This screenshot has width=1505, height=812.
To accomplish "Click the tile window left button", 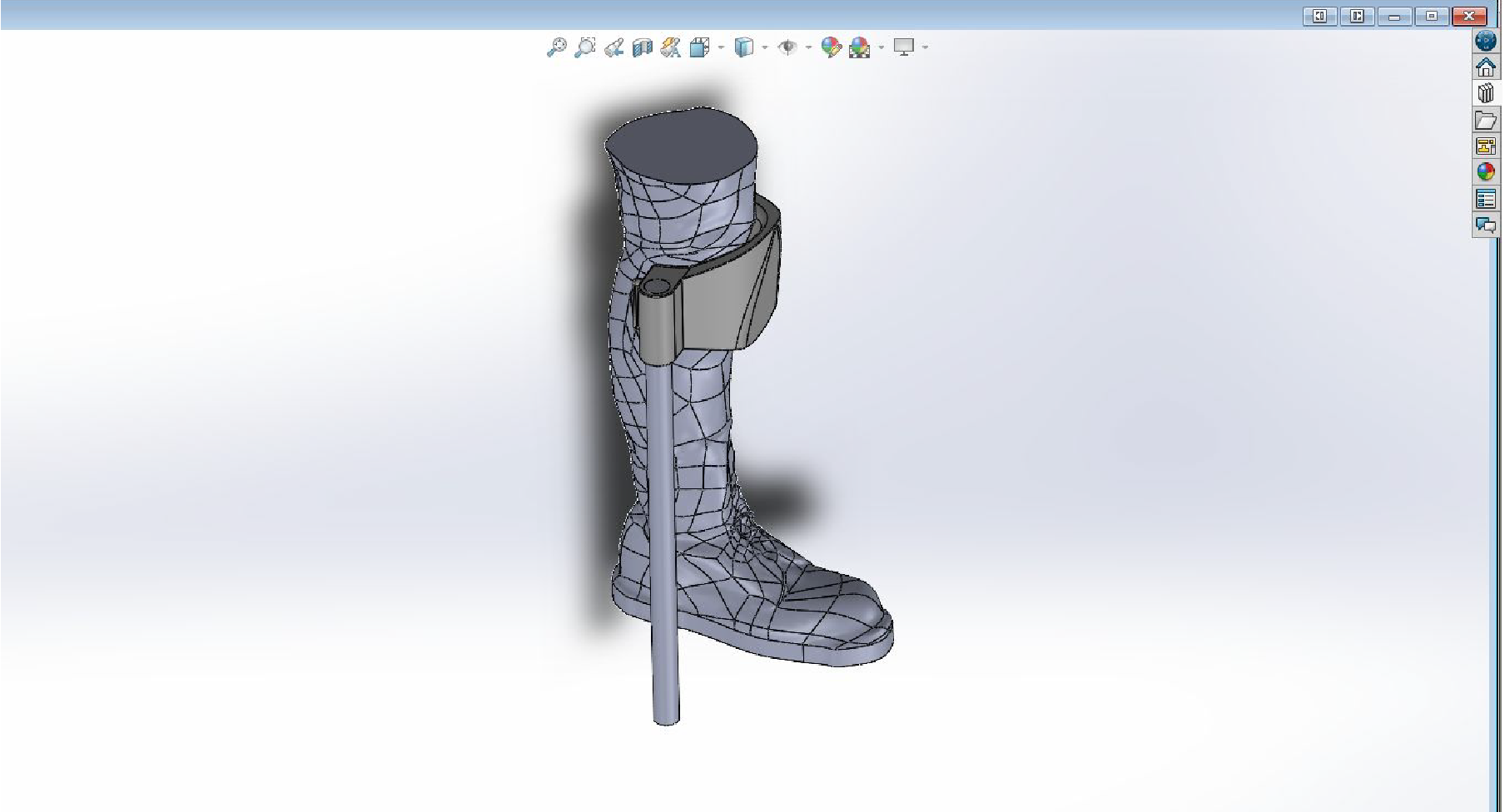I will pyautogui.click(x=1319, y=16).
